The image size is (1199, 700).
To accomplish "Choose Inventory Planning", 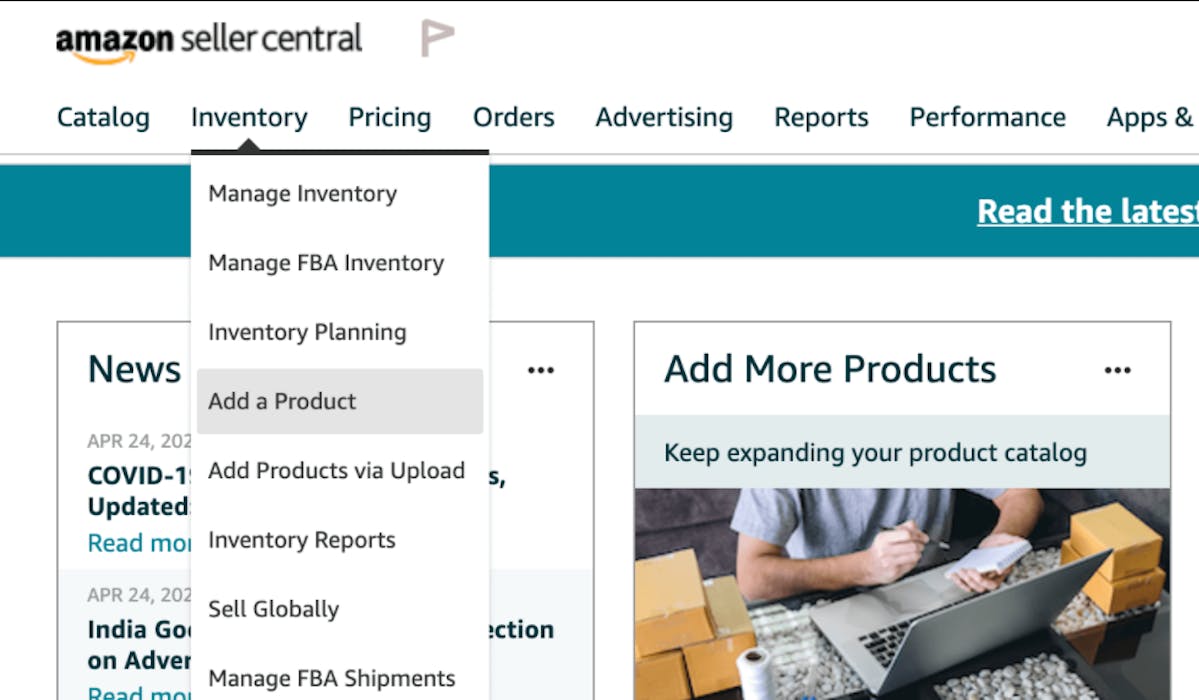I will pyautogui.click(x=340, y=332).
